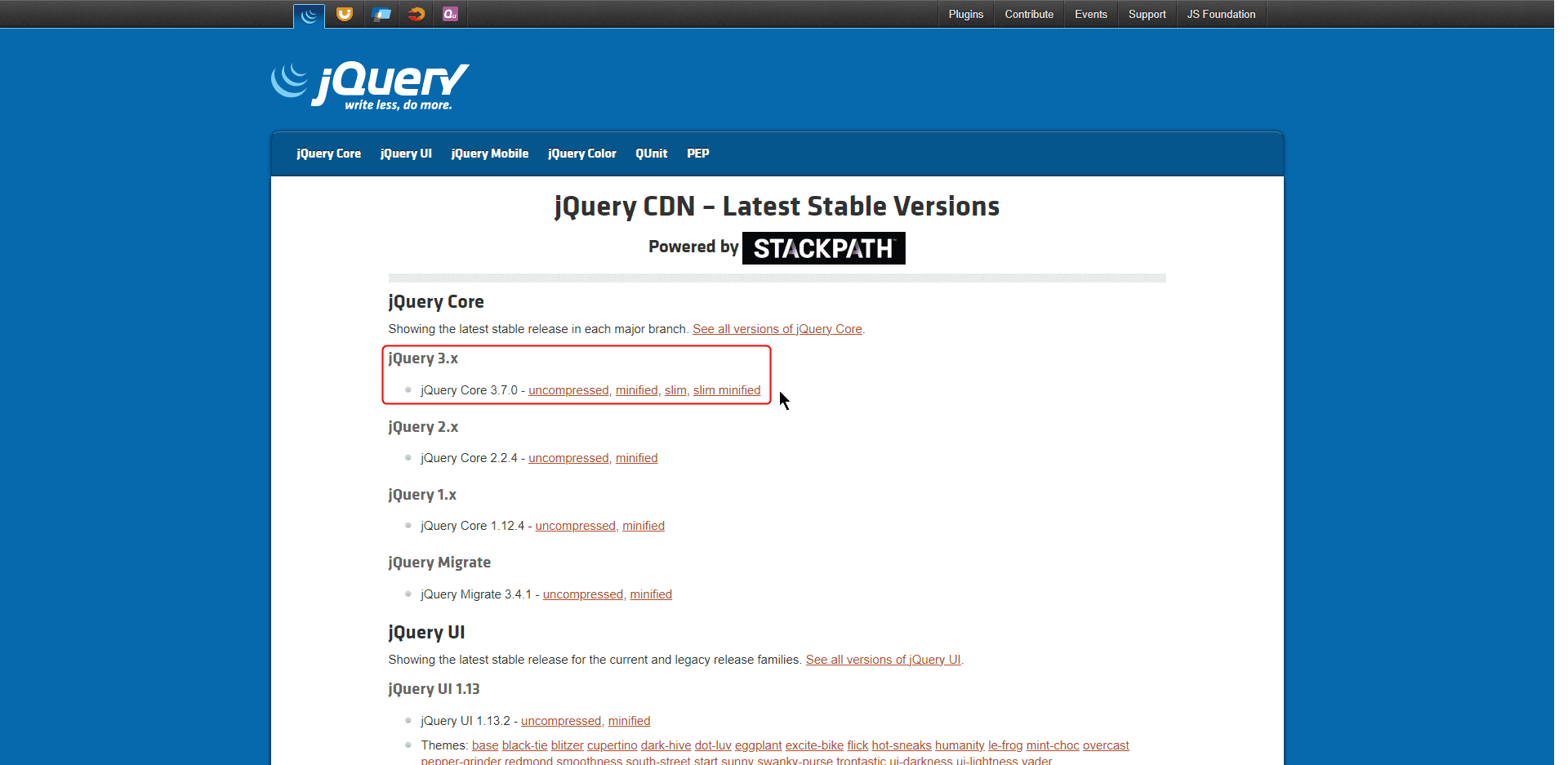
Task: Click the Sizzle project icon
Action: (x=416, y=14)
